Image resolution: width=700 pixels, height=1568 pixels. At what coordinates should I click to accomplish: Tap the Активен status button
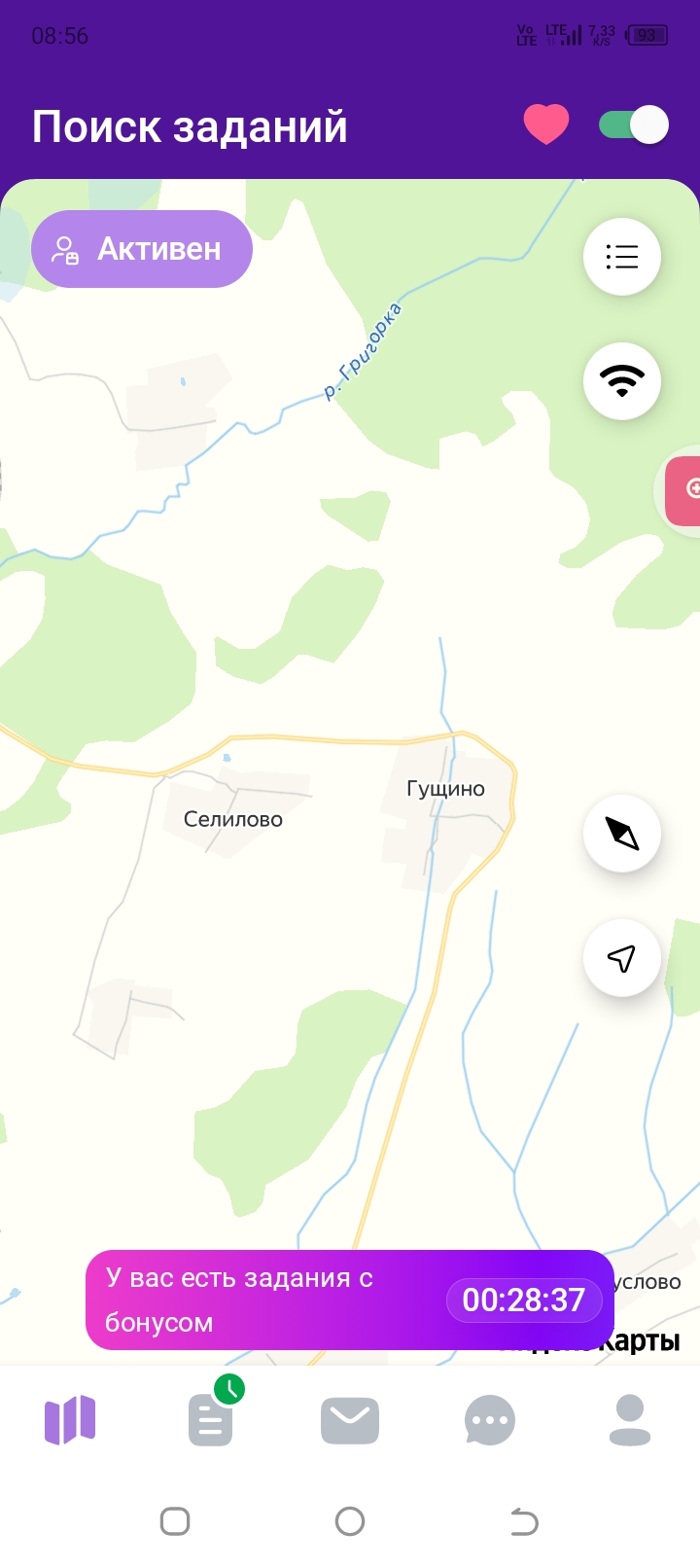[142, 249]
